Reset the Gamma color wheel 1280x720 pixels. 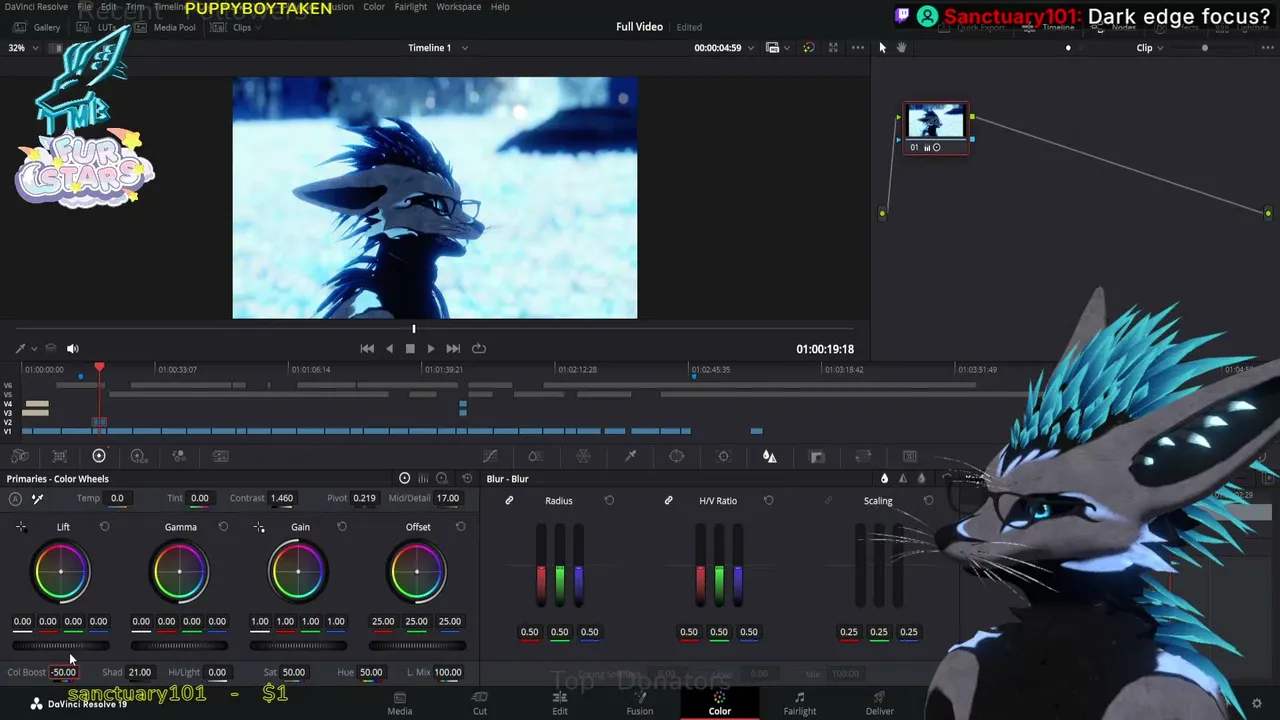coord(223,527)
